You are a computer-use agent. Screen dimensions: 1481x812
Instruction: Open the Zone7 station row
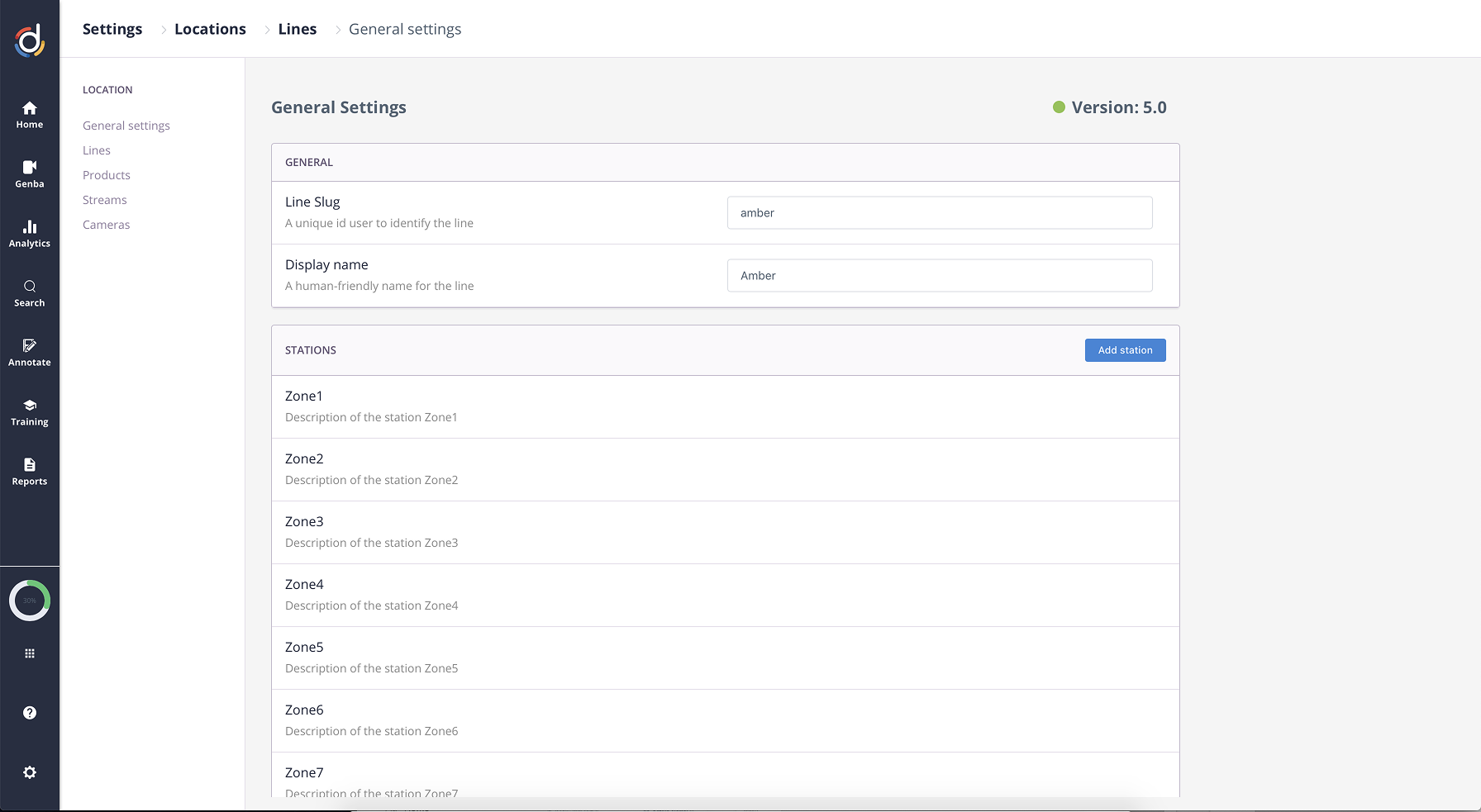point(726,776)
